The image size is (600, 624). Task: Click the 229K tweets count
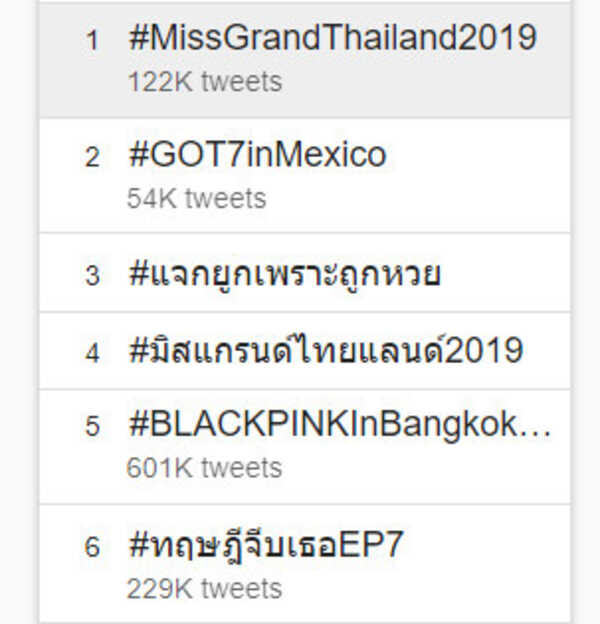tap(204, 587)
